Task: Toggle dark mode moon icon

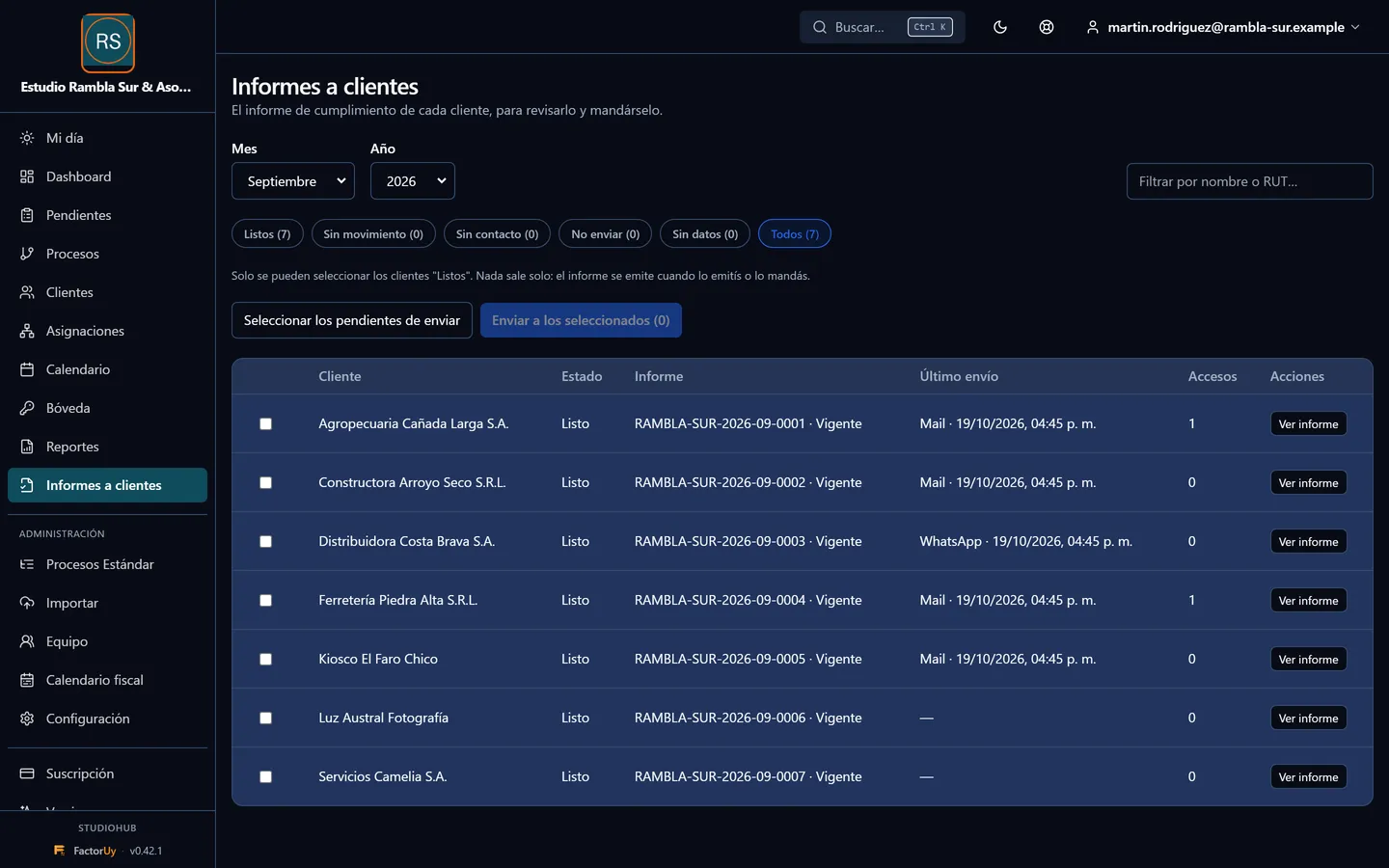Action: [x=1000, y=27]
